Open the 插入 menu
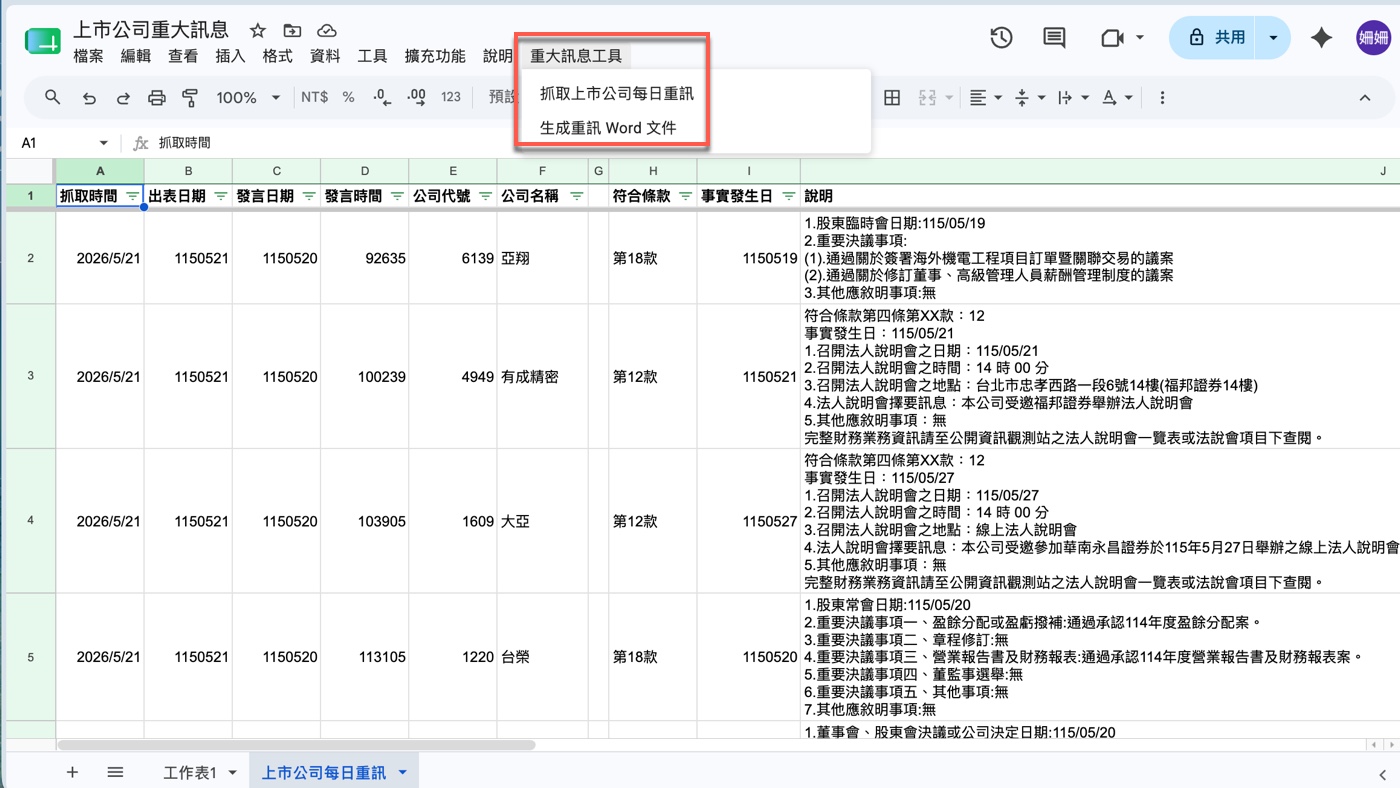The image size is (1400, 788). point(230,56)
